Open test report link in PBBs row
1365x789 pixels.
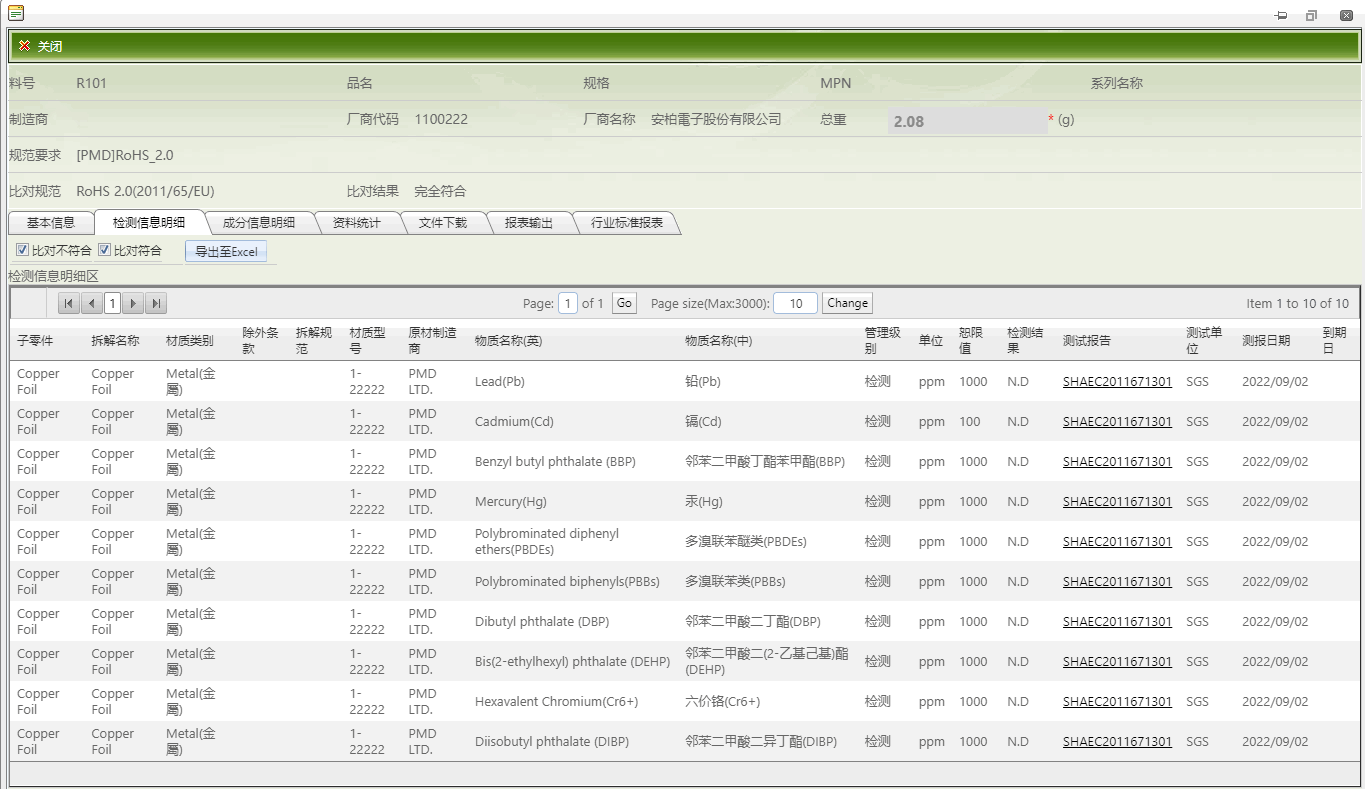tap(1117, 582)
